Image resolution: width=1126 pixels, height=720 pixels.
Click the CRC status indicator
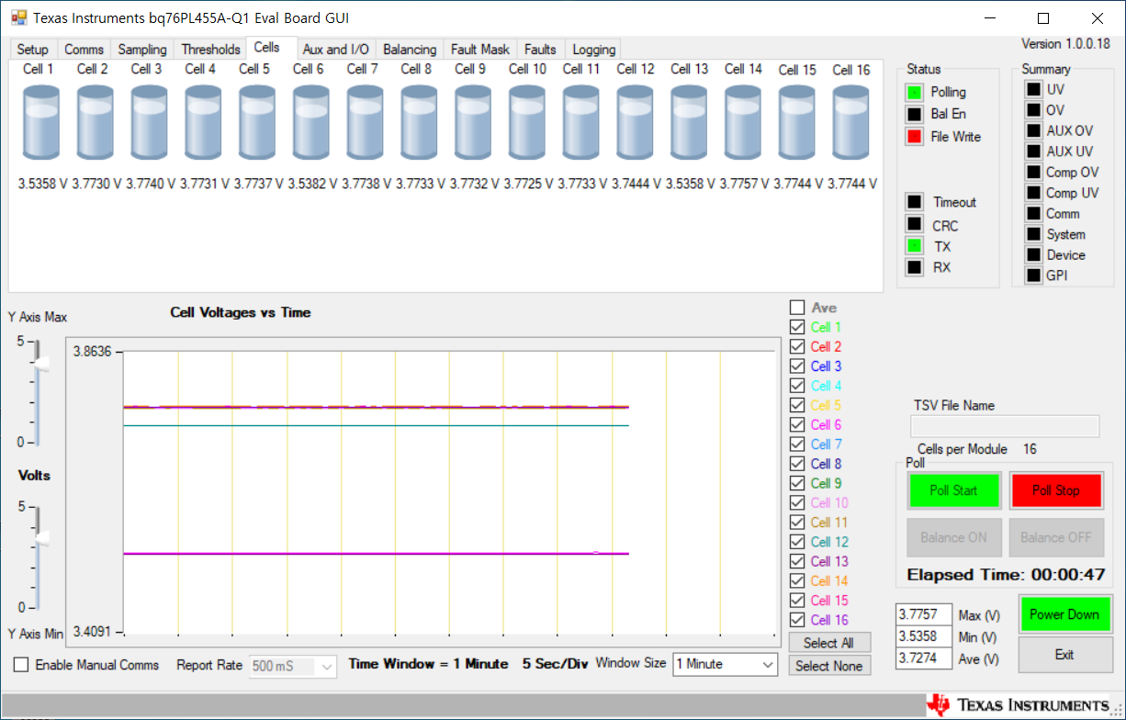[914, 225]
